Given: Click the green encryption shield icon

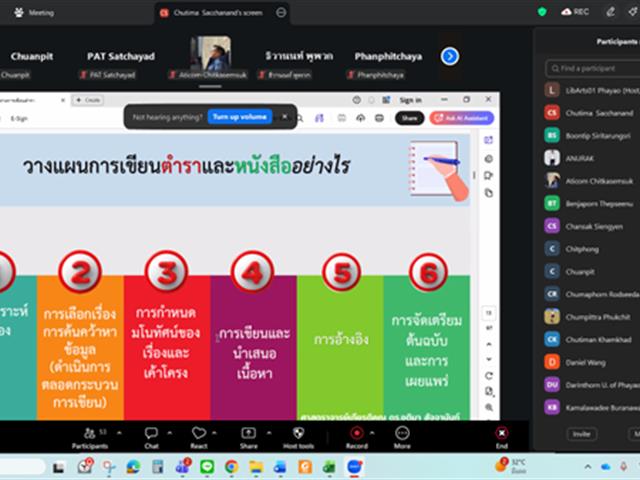Looking at the screenshot, I should pos(542,12).
